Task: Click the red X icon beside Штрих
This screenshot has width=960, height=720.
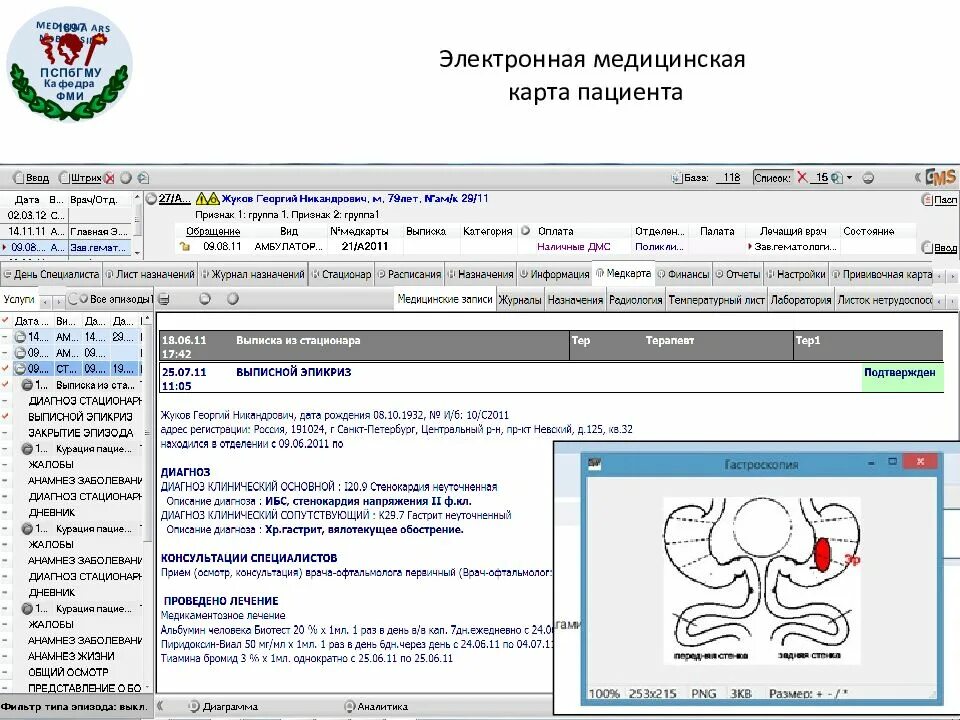Action: pos(109,178)
